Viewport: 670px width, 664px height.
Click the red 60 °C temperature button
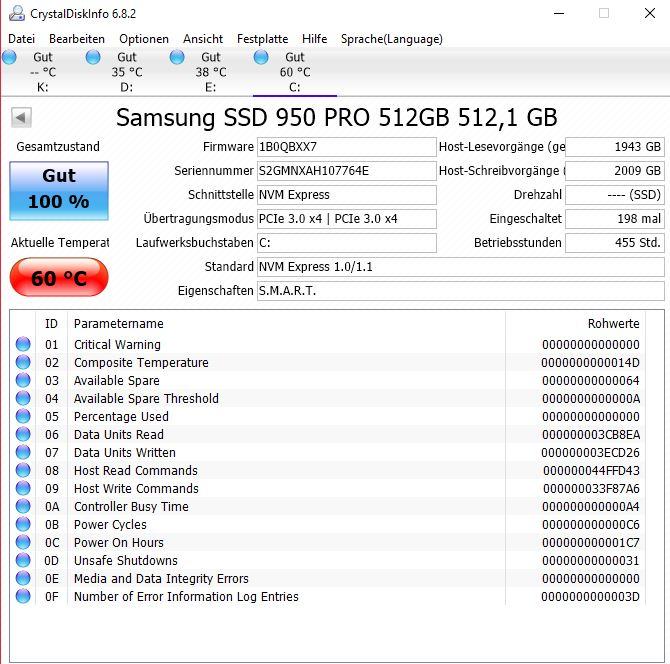pos(59,277)
